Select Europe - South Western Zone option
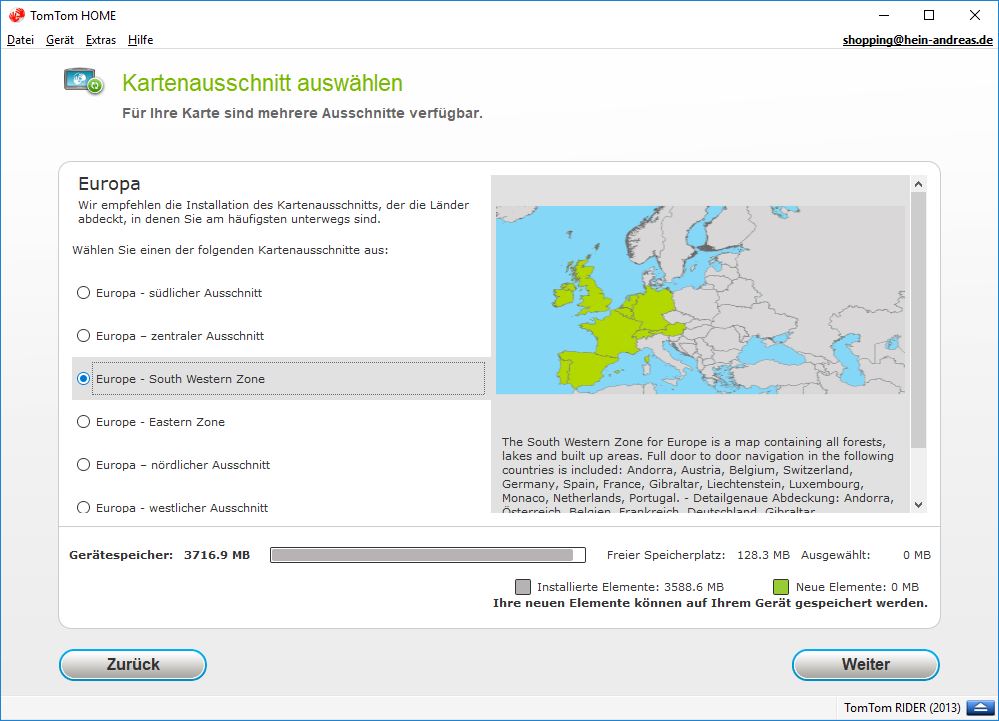The image size is (999, 721). (x=84, y=379)
